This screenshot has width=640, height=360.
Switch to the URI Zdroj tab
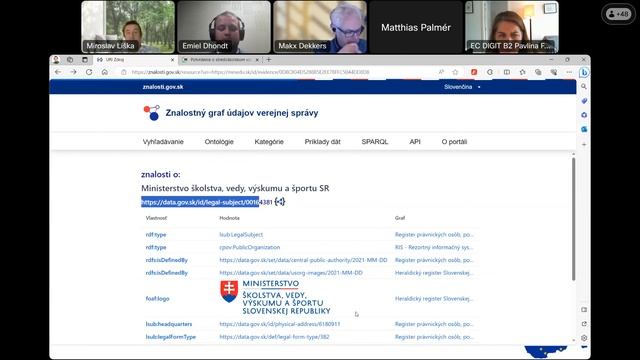135,60
